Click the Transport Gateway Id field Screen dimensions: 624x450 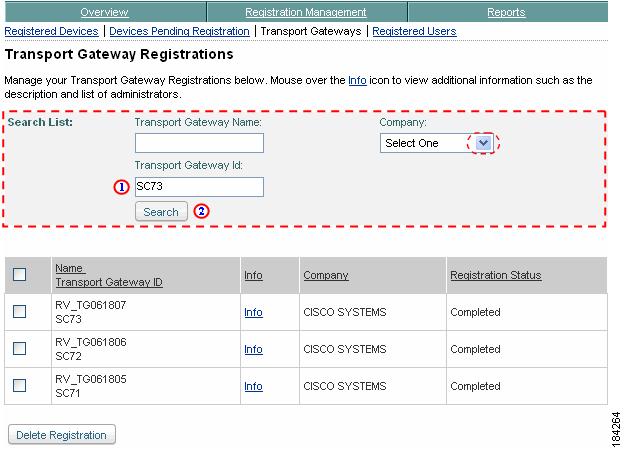point(199,186)
